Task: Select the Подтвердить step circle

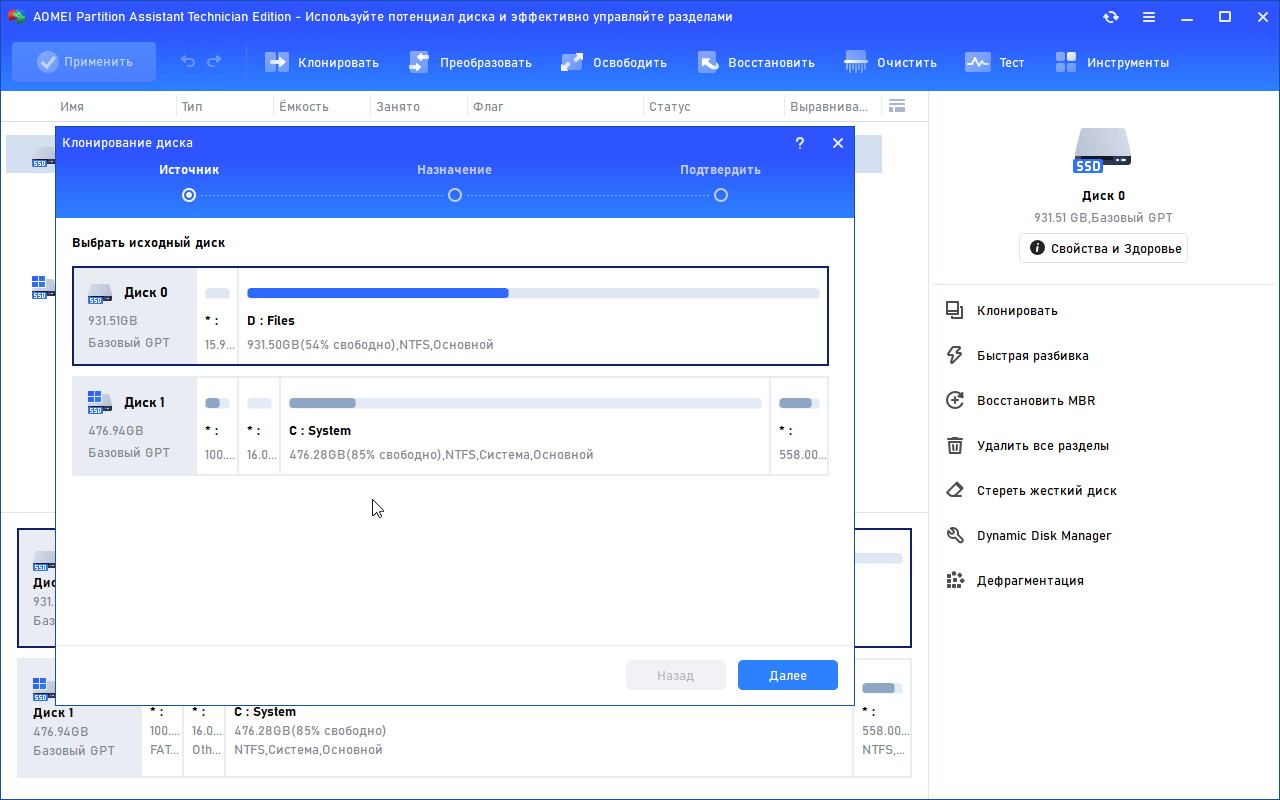Action: pos(721,195)
